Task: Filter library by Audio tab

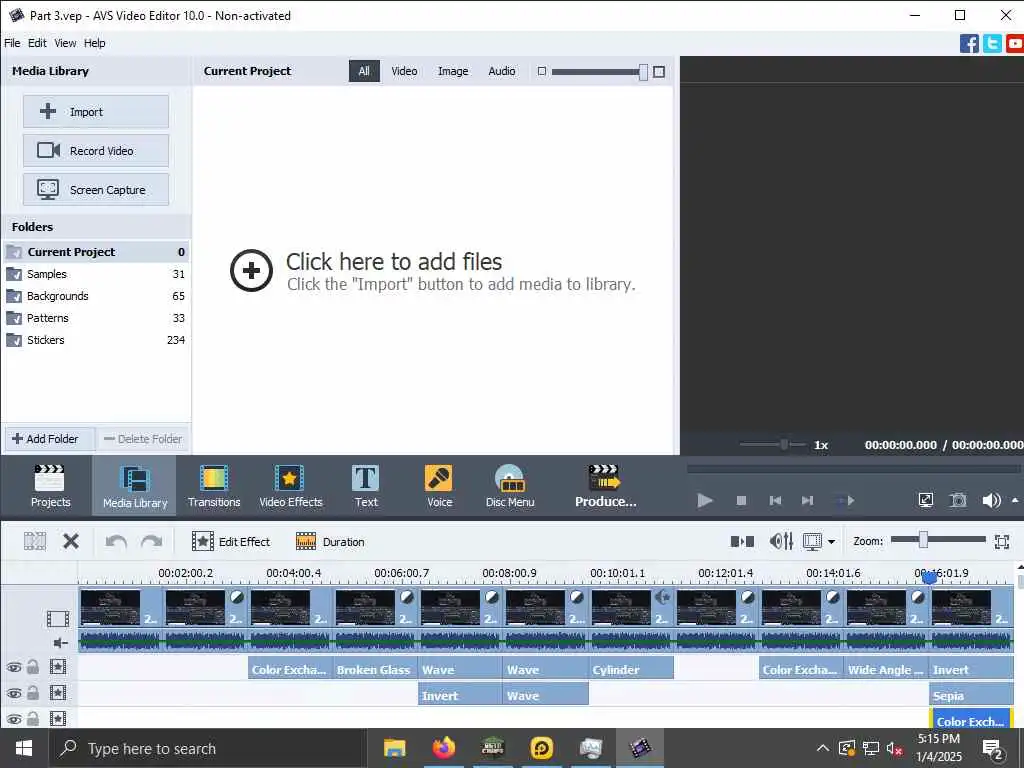Action: click(x=502, y=71)
